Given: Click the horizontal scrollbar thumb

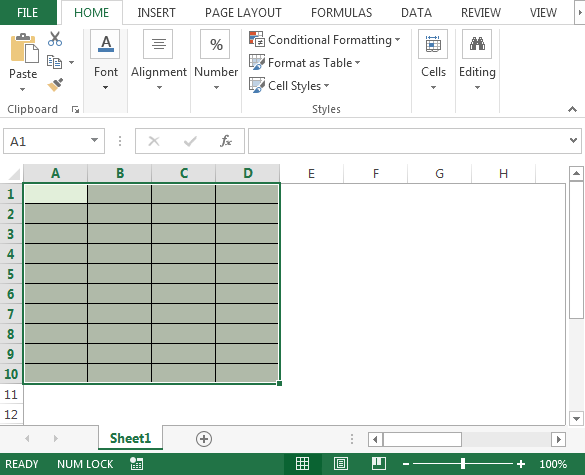Looking at the screenshot, I should tap(422, 439).
